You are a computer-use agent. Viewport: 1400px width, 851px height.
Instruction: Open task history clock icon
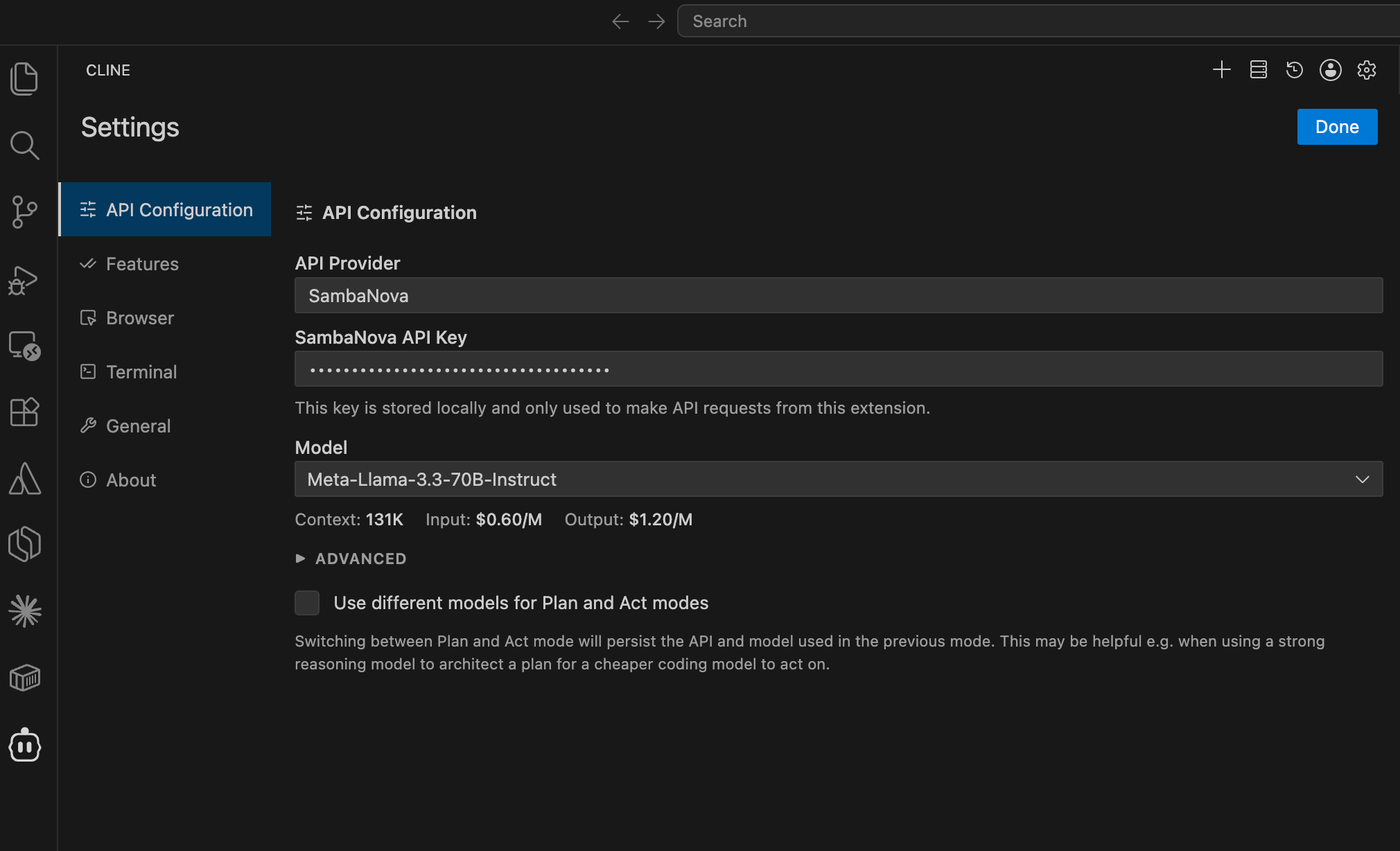click(x=1295, y=69)
